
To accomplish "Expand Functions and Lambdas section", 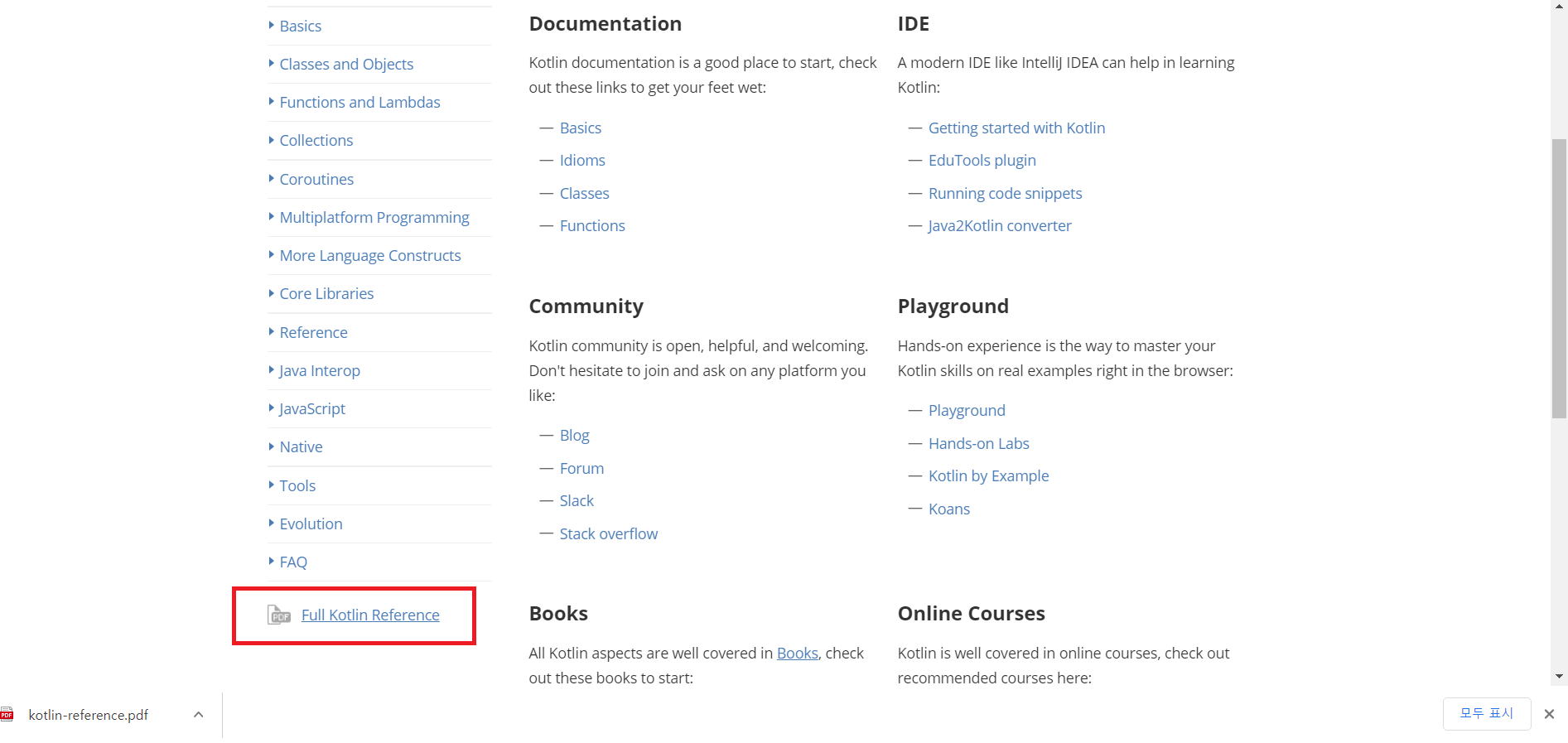I will pos(359,102).
